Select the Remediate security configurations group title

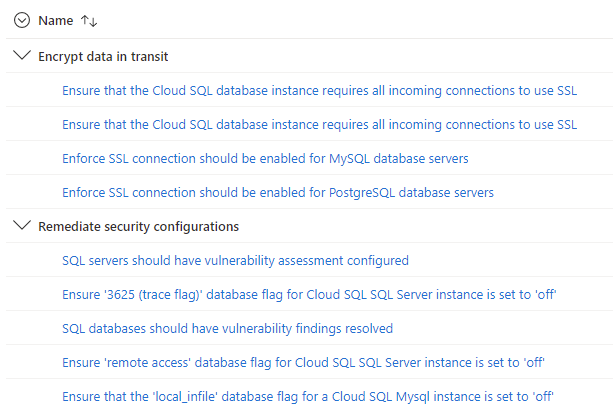coord(138,226)
